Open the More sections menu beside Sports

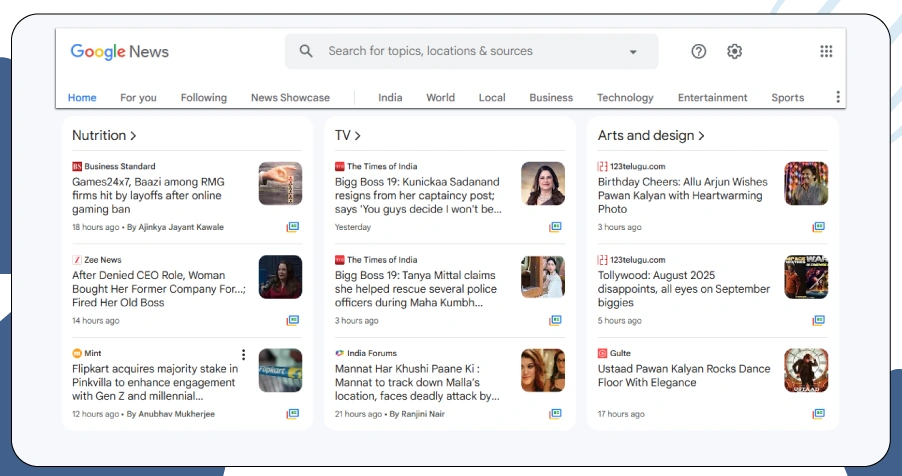coord(838,97)
